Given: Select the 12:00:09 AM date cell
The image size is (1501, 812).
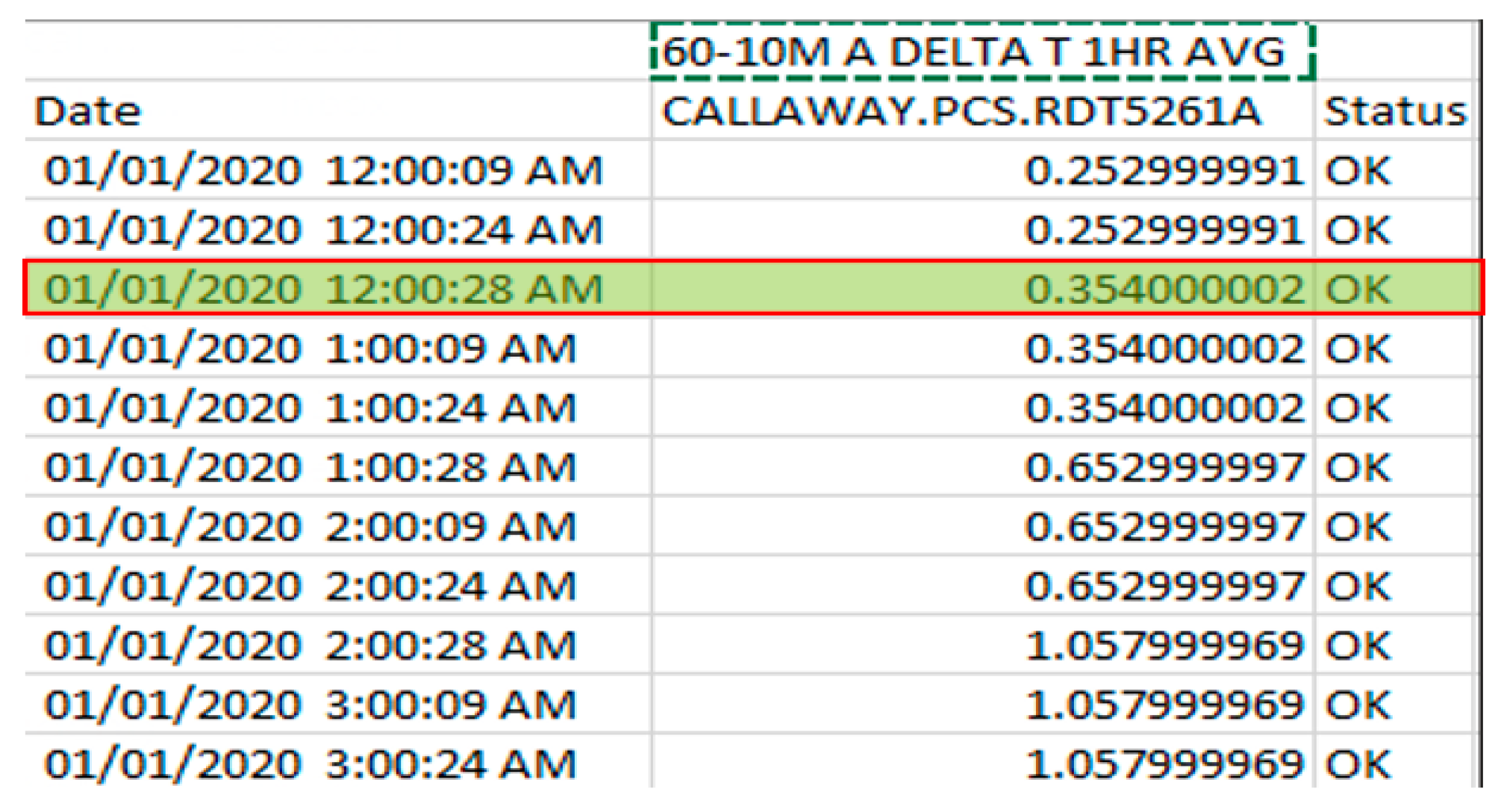Looking at the screenshot, I should point(323,170).
